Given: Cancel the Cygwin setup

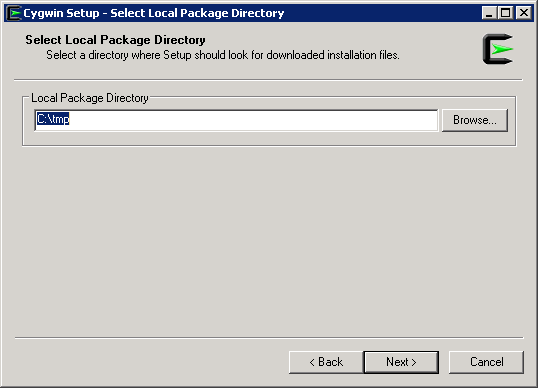Looking at the screenshot, I should [486, 362].
